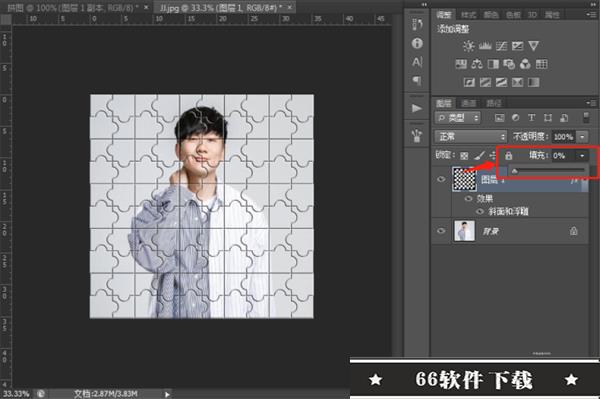Hide the 图层 1 layer via its eye

[x=441, y=179]
